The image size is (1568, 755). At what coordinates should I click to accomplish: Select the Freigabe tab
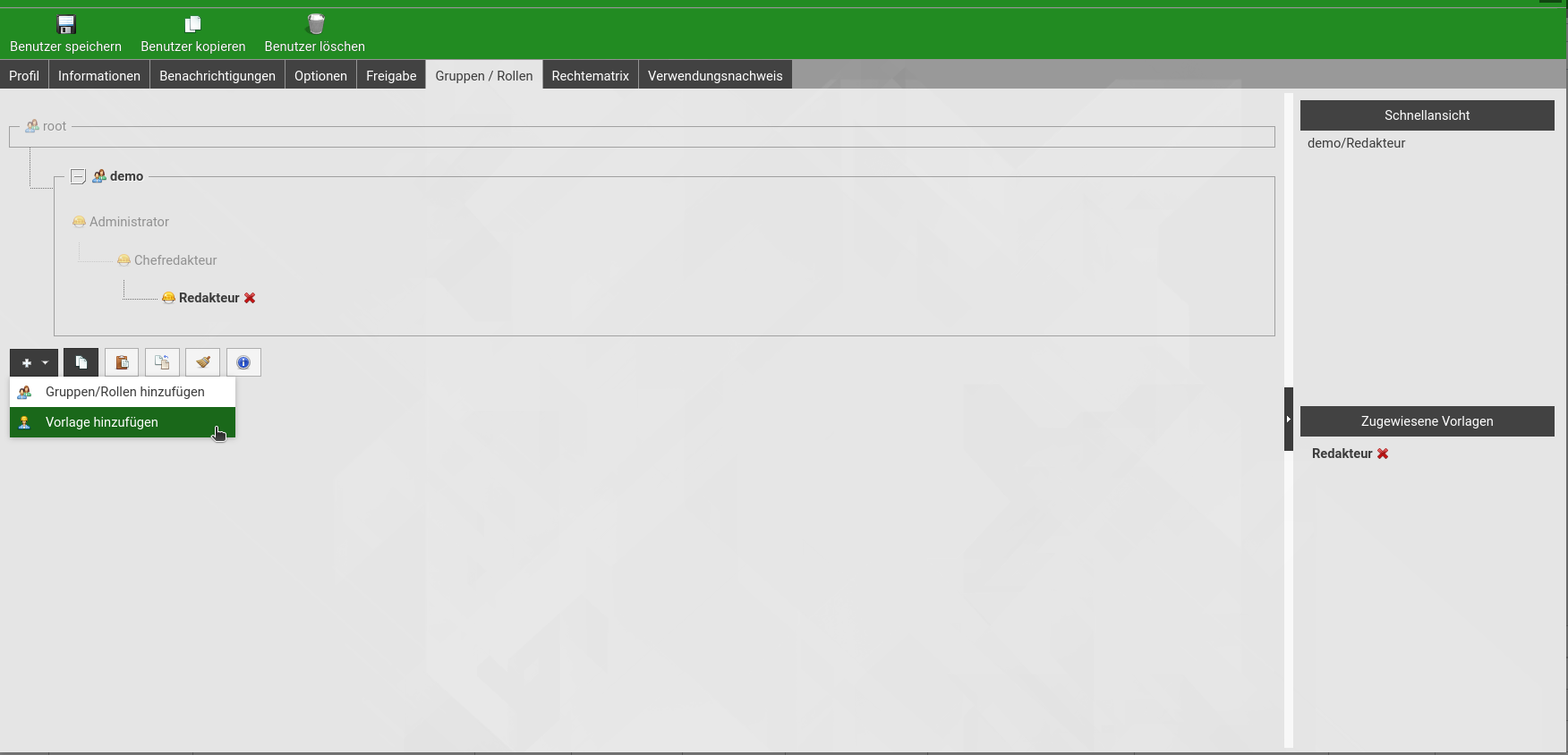tap(391, 75)
